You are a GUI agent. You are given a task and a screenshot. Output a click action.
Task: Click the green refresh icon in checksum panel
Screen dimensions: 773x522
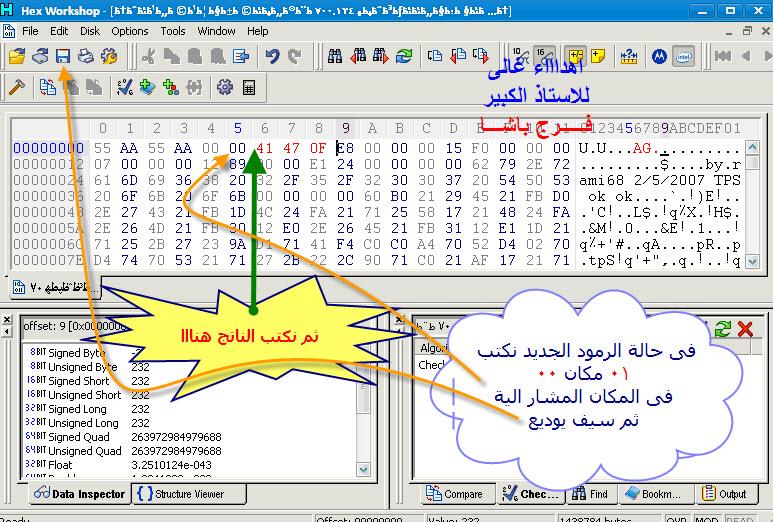click(x=723, y=329)
